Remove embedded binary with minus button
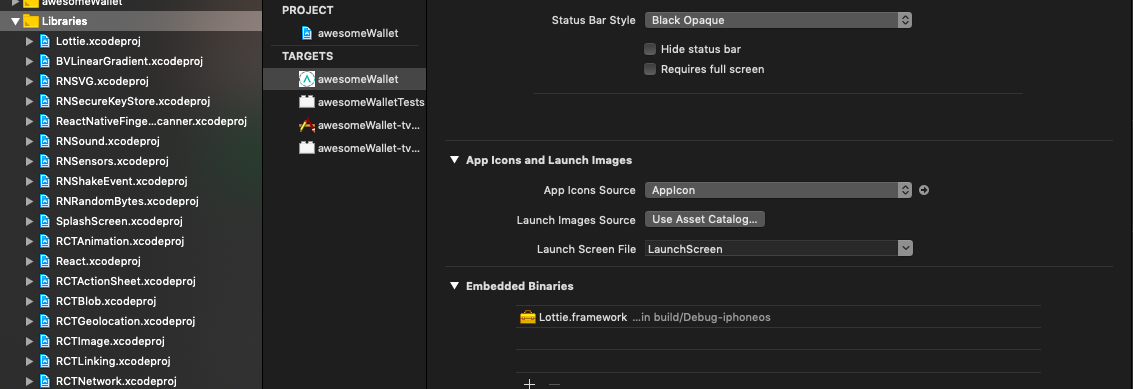This screenshot has height=389, width=1133. (554, 384)
